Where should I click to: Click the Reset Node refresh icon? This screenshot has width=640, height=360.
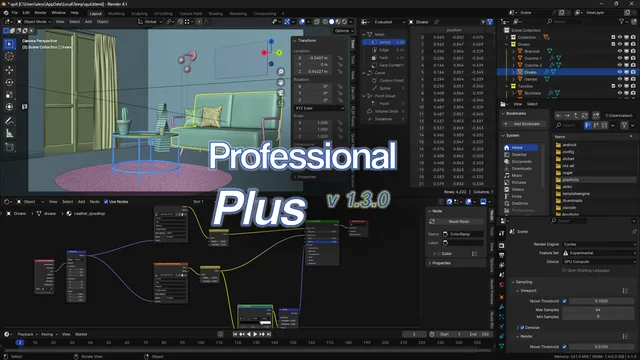click(x=432, y=222)
